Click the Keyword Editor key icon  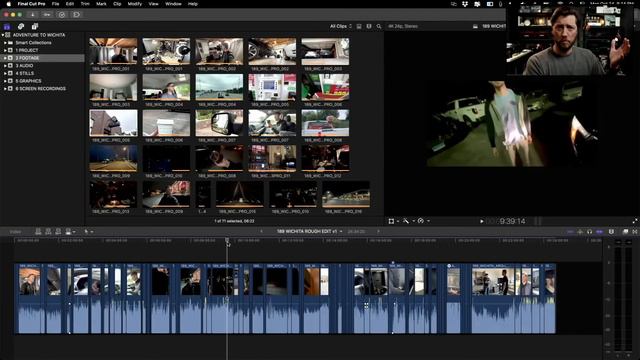(x=47, y=15)
